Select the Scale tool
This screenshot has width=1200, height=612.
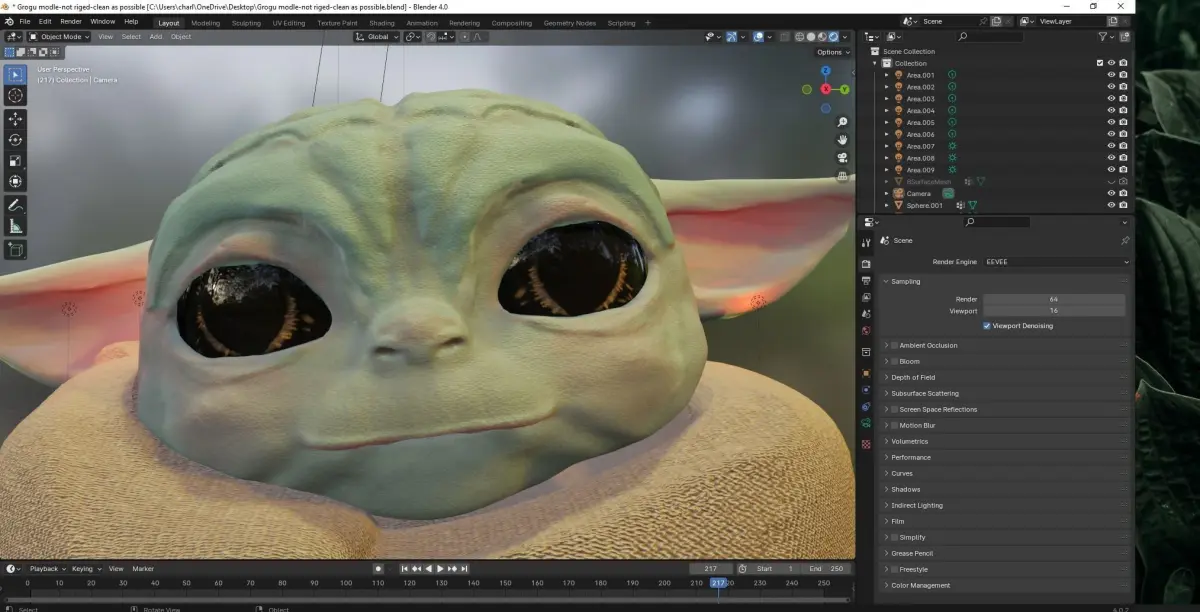click(15, 161)
